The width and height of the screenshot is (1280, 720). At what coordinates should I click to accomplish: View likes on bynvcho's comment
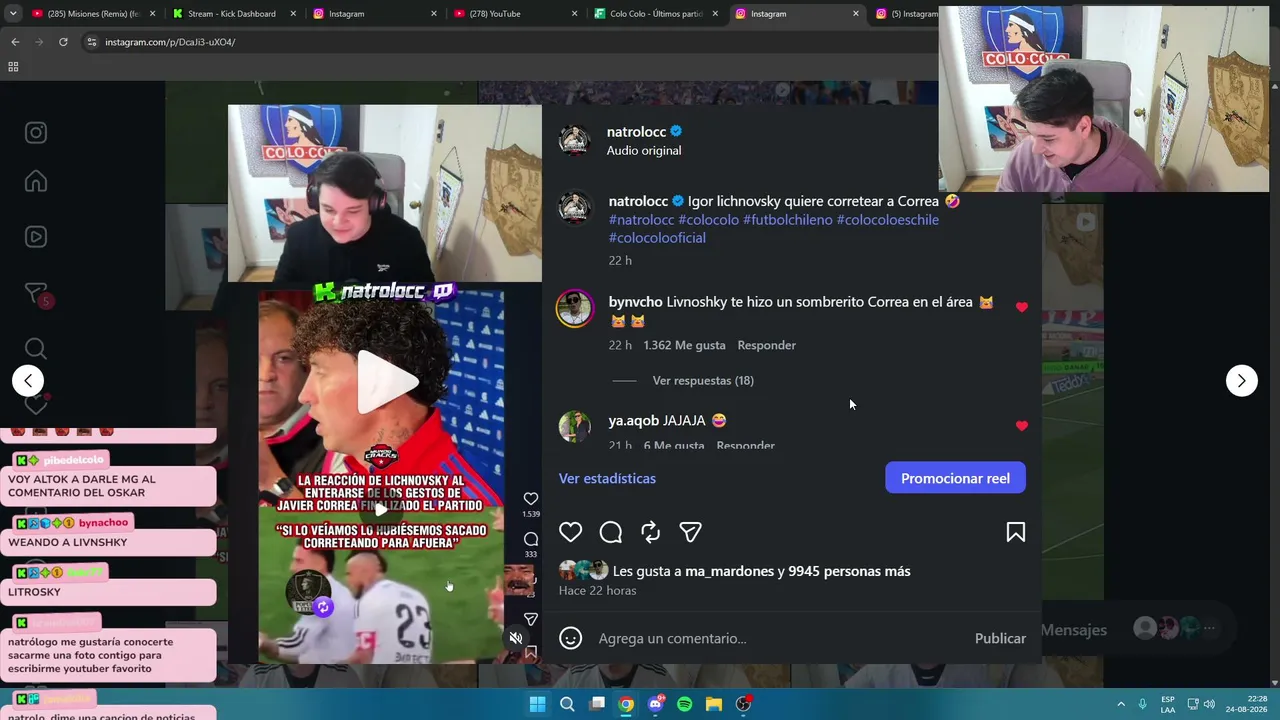684,345
